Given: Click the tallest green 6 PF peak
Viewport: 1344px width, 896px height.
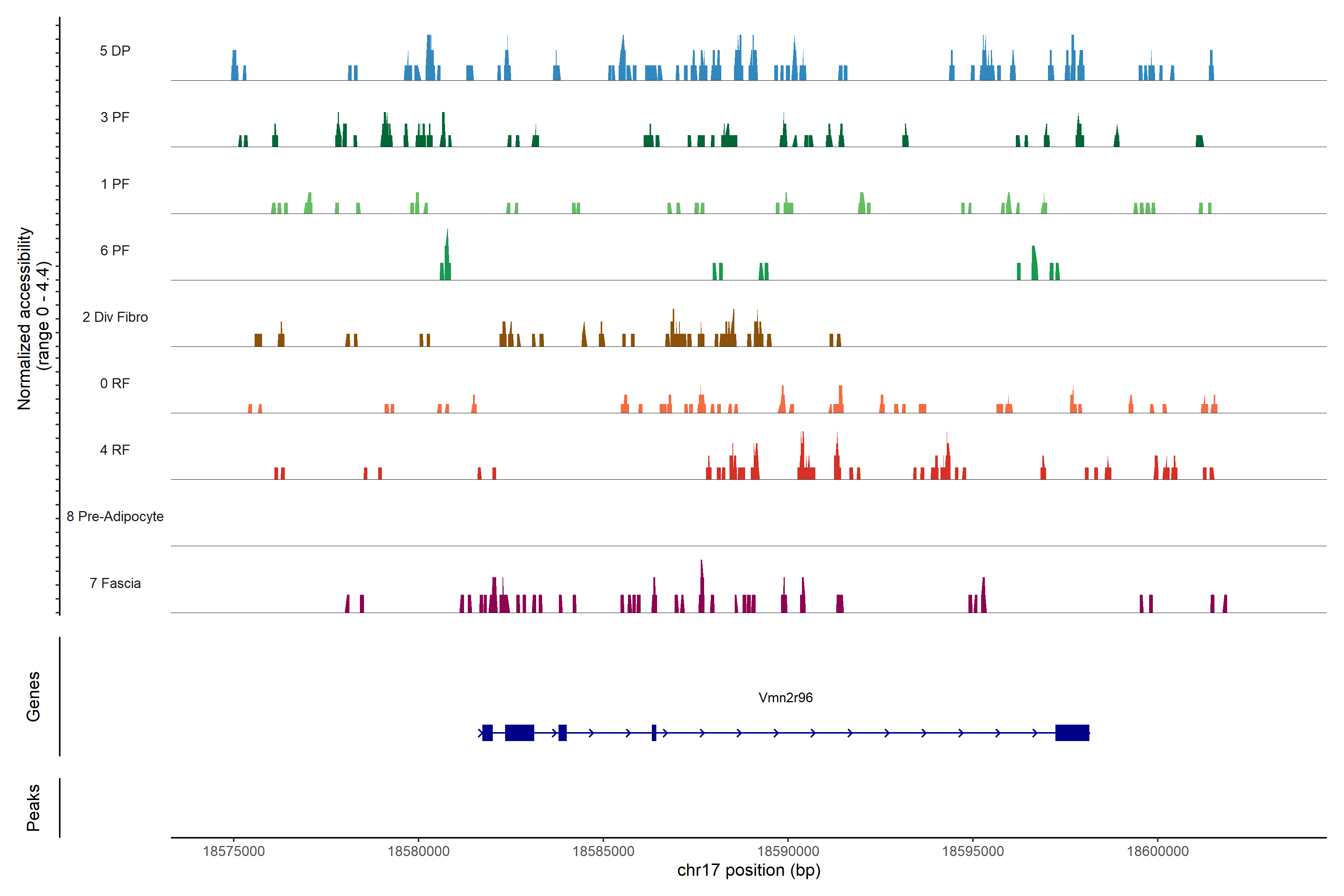Looking at the screenshot, I should pos(447,254).
